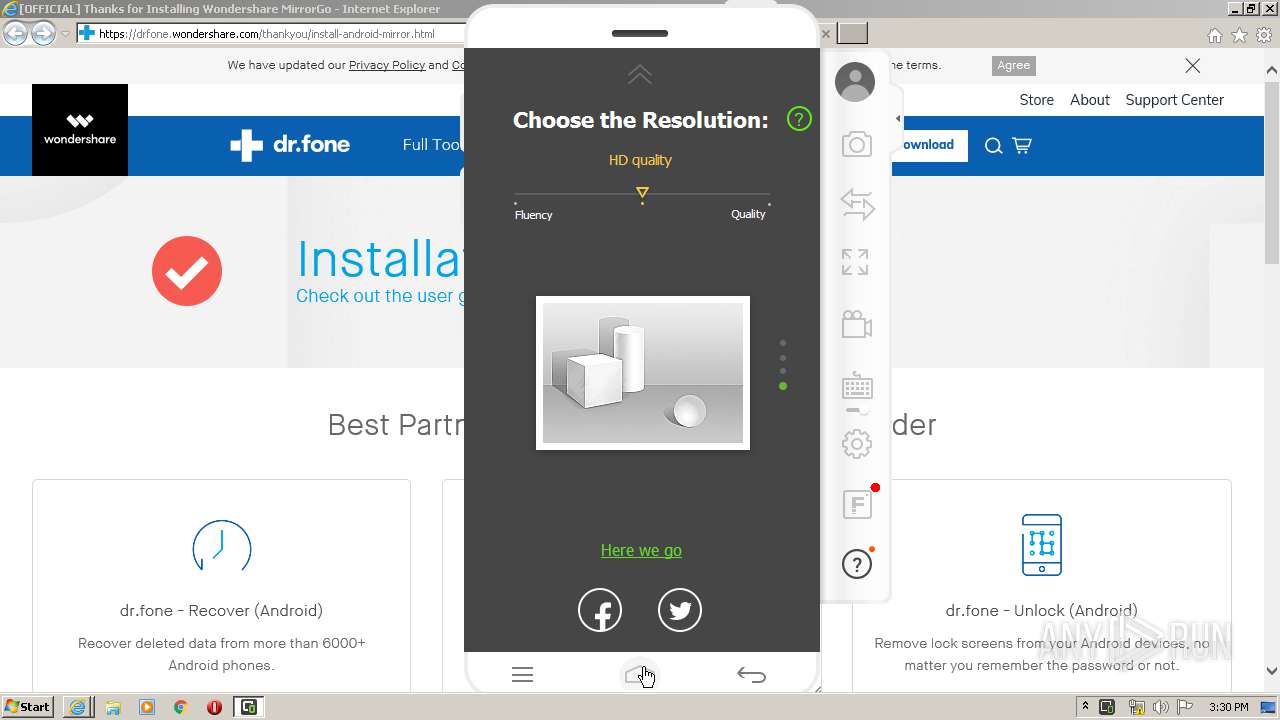This screenshot has width=1280, height=720.
Task: Click the Recover clock icon on card
Action: 221,546
